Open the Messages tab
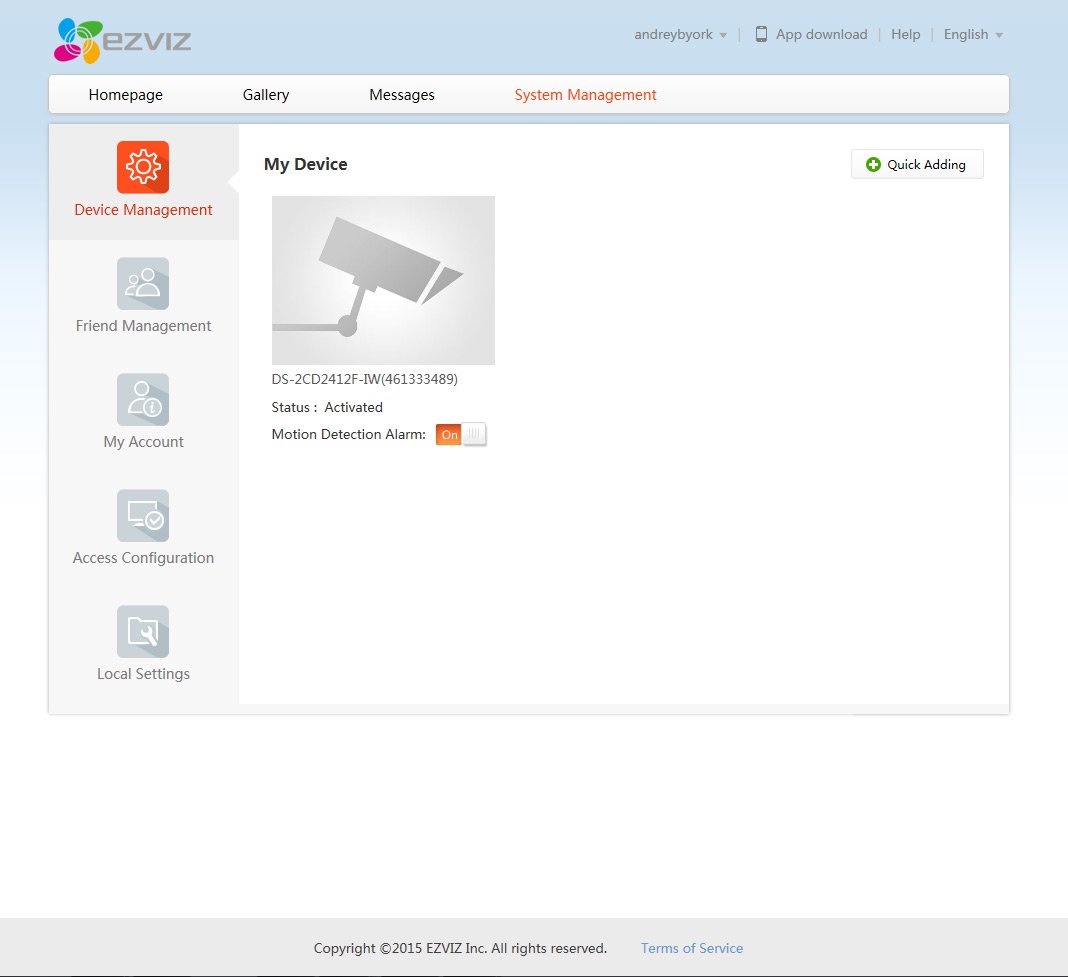The width and height of the screenshot is (1068, 977). tap(402, 95)
